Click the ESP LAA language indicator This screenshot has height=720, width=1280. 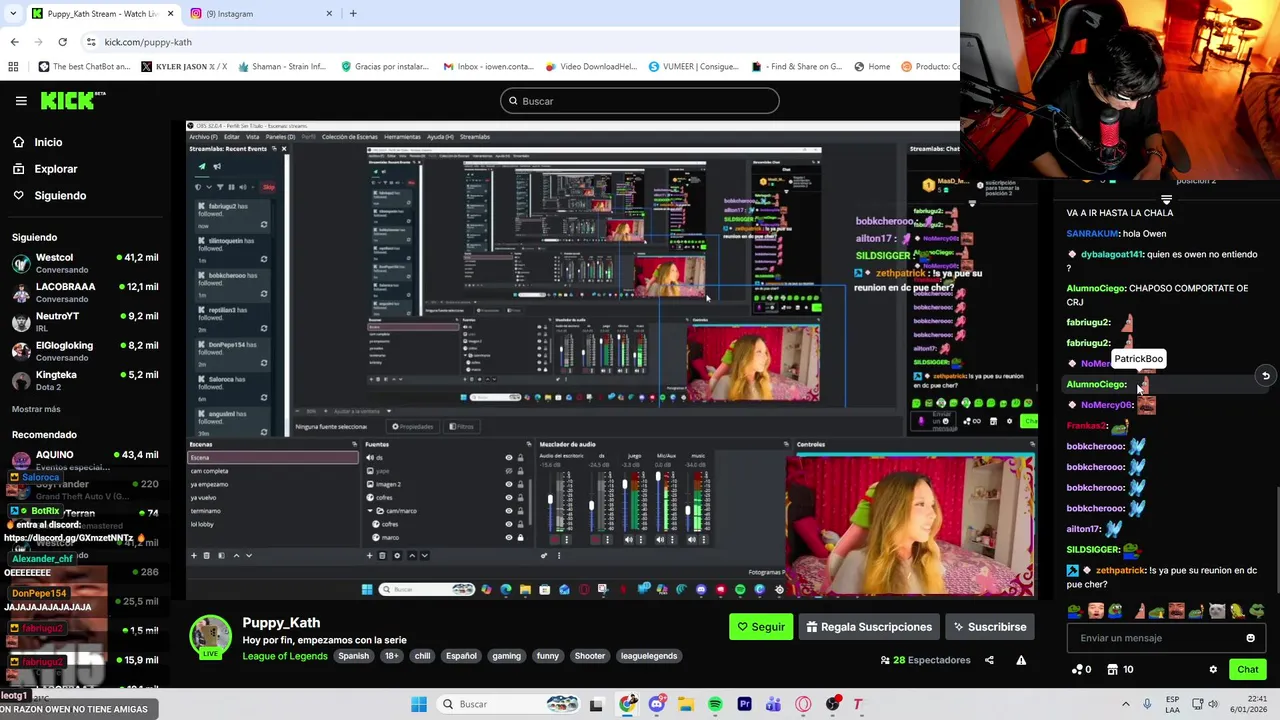[x=1172, y=704]
